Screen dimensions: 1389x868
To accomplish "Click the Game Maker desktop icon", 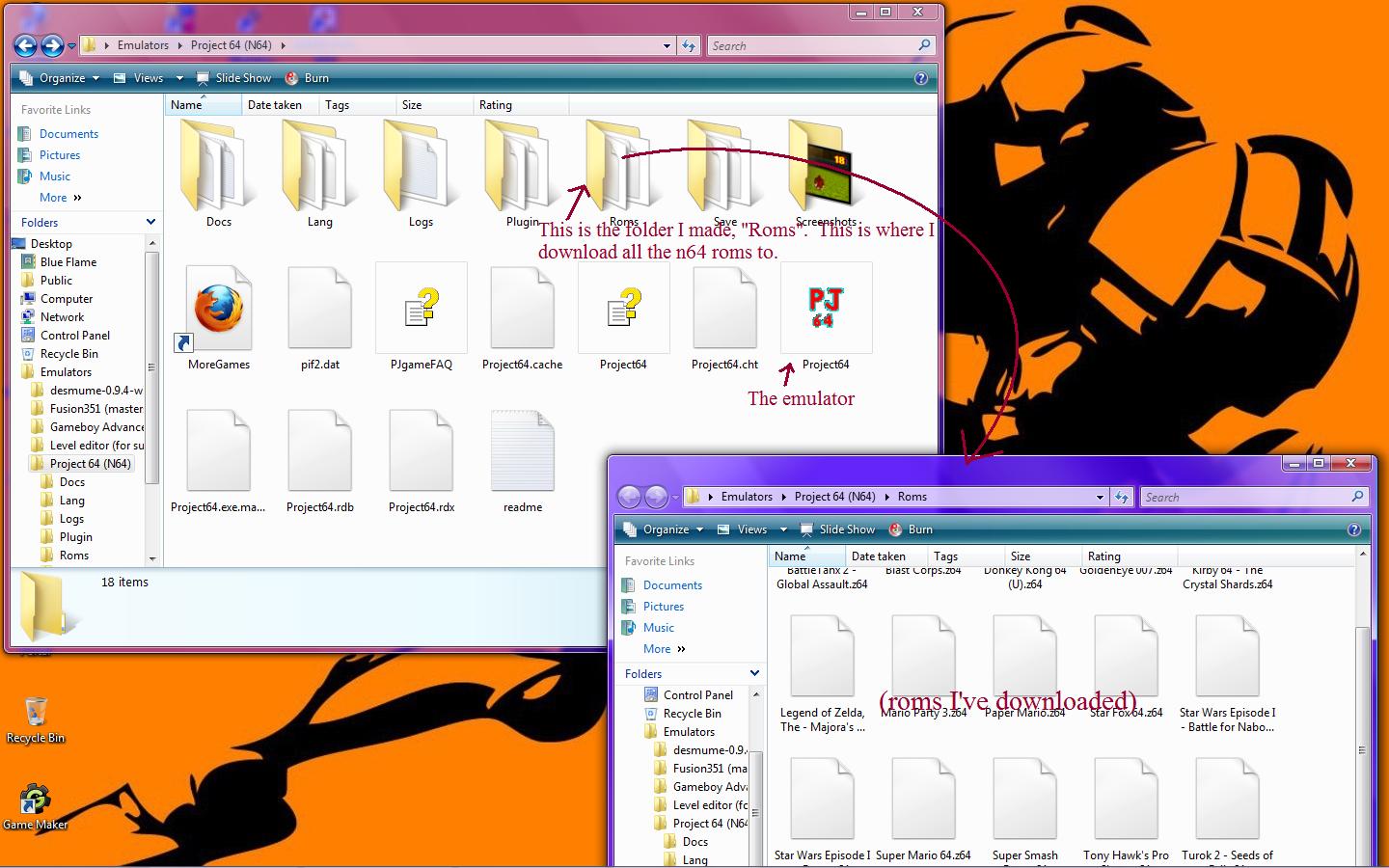I will [x=35, y=802].
